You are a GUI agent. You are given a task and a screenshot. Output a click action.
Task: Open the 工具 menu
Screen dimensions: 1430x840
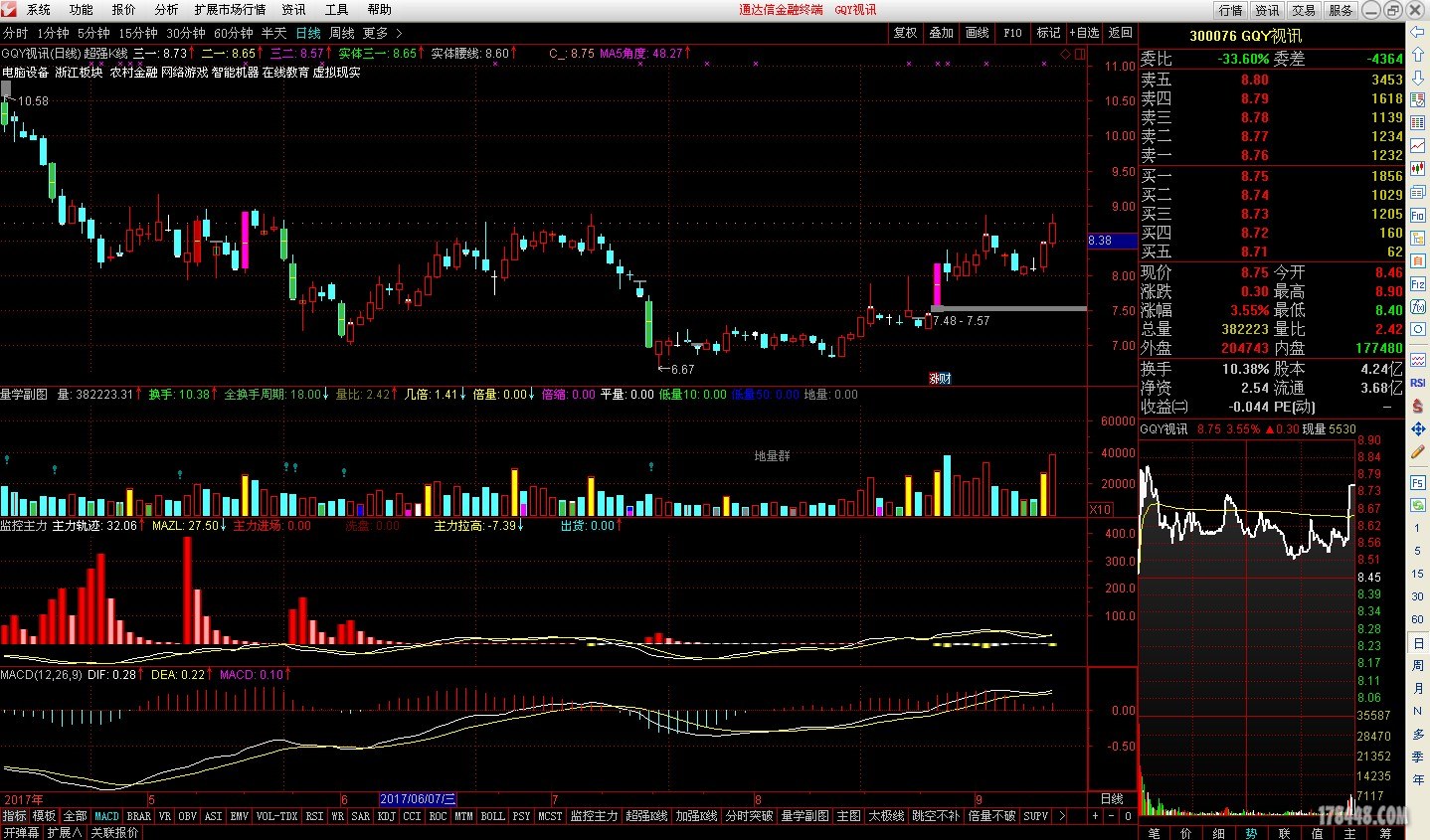[337, 10]
